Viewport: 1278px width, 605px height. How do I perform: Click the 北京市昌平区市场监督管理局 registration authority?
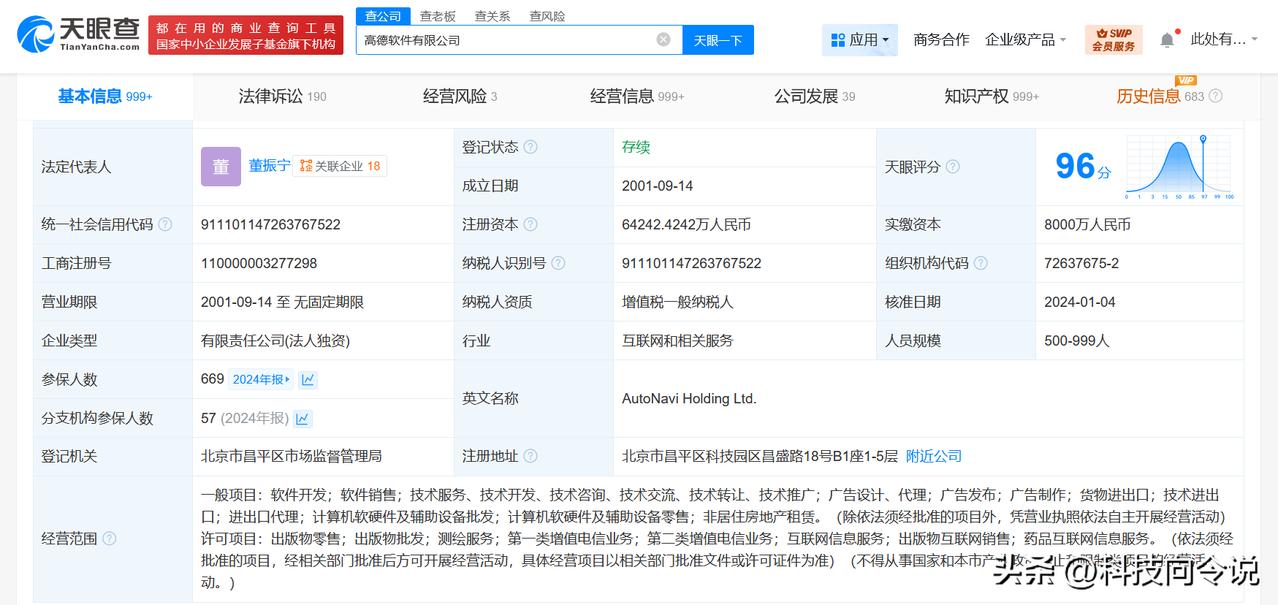click(x=292, y=456)
